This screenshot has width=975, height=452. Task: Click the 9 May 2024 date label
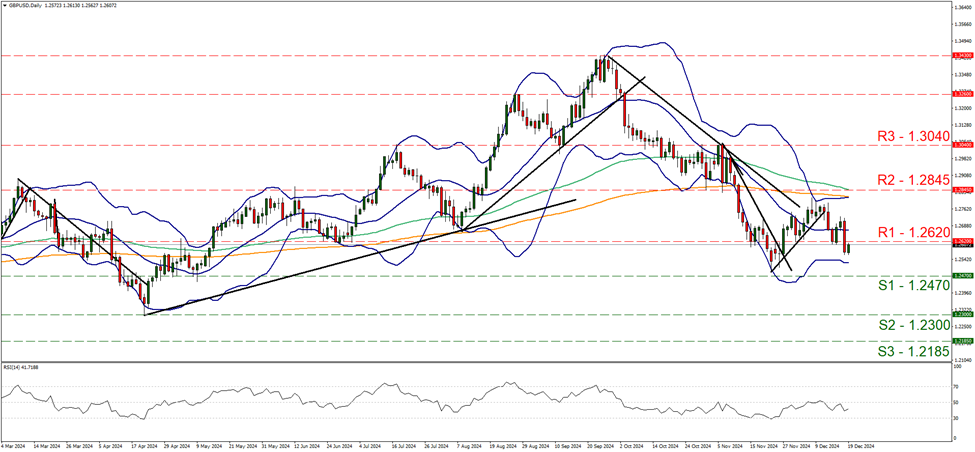tap(209, 446)
